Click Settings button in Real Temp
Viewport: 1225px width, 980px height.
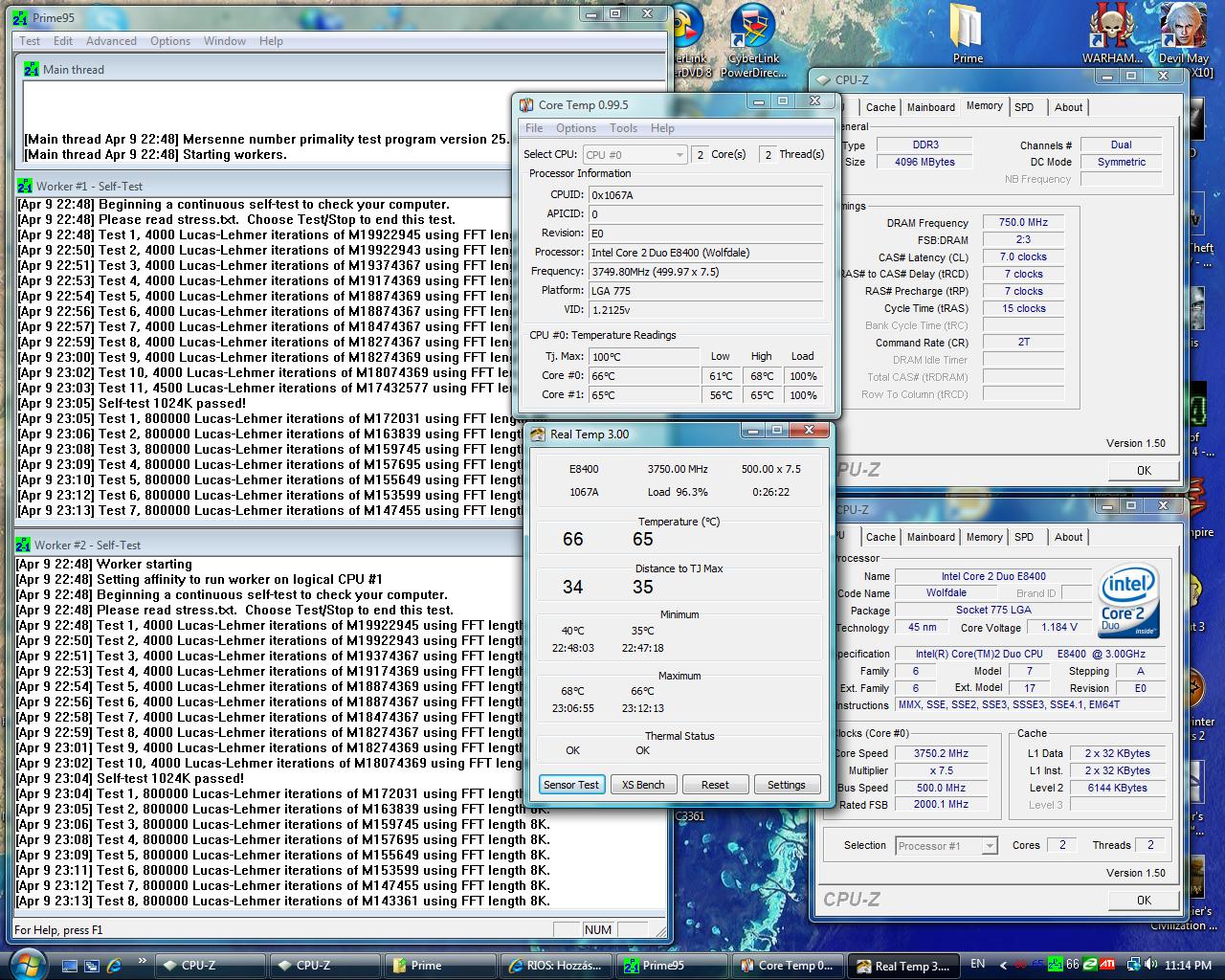[786, 785]
